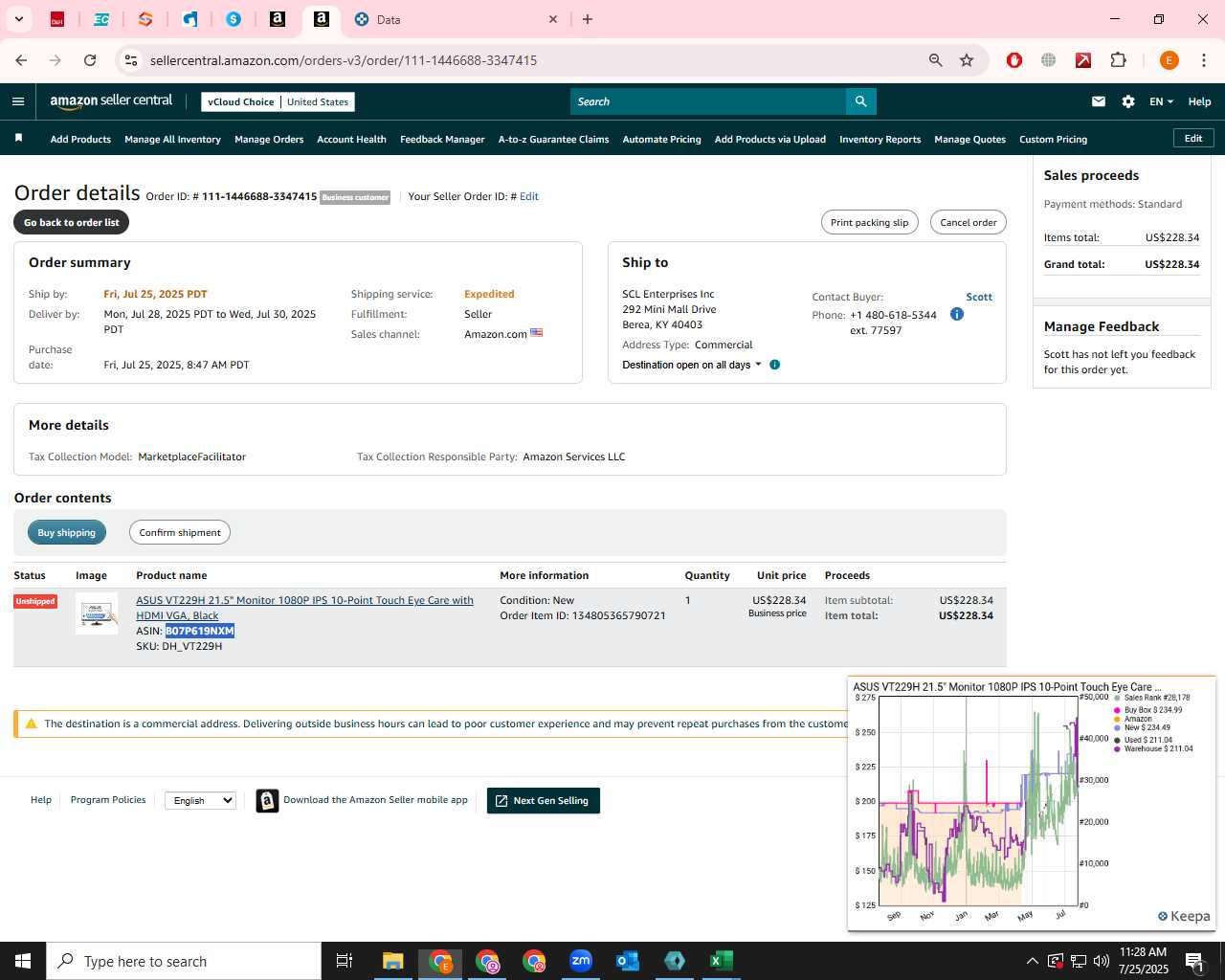
Task: Open Excel from the taskbar
Action: pyautogui.click(x=722, y=961)
